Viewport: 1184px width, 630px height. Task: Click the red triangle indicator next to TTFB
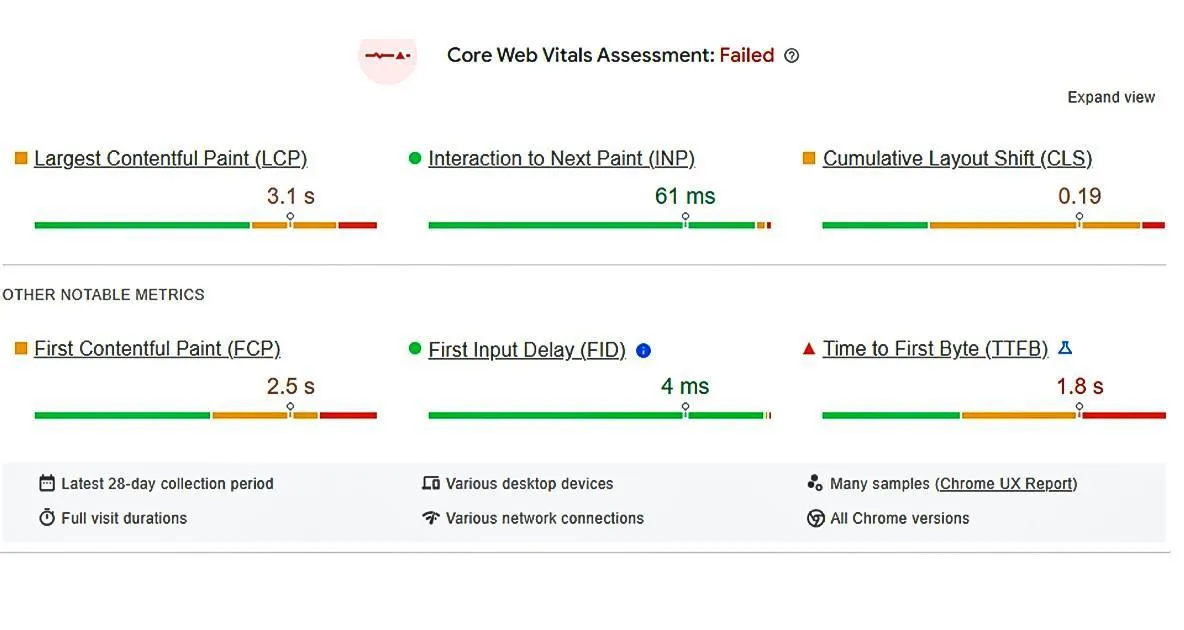(x=809, y=349)
